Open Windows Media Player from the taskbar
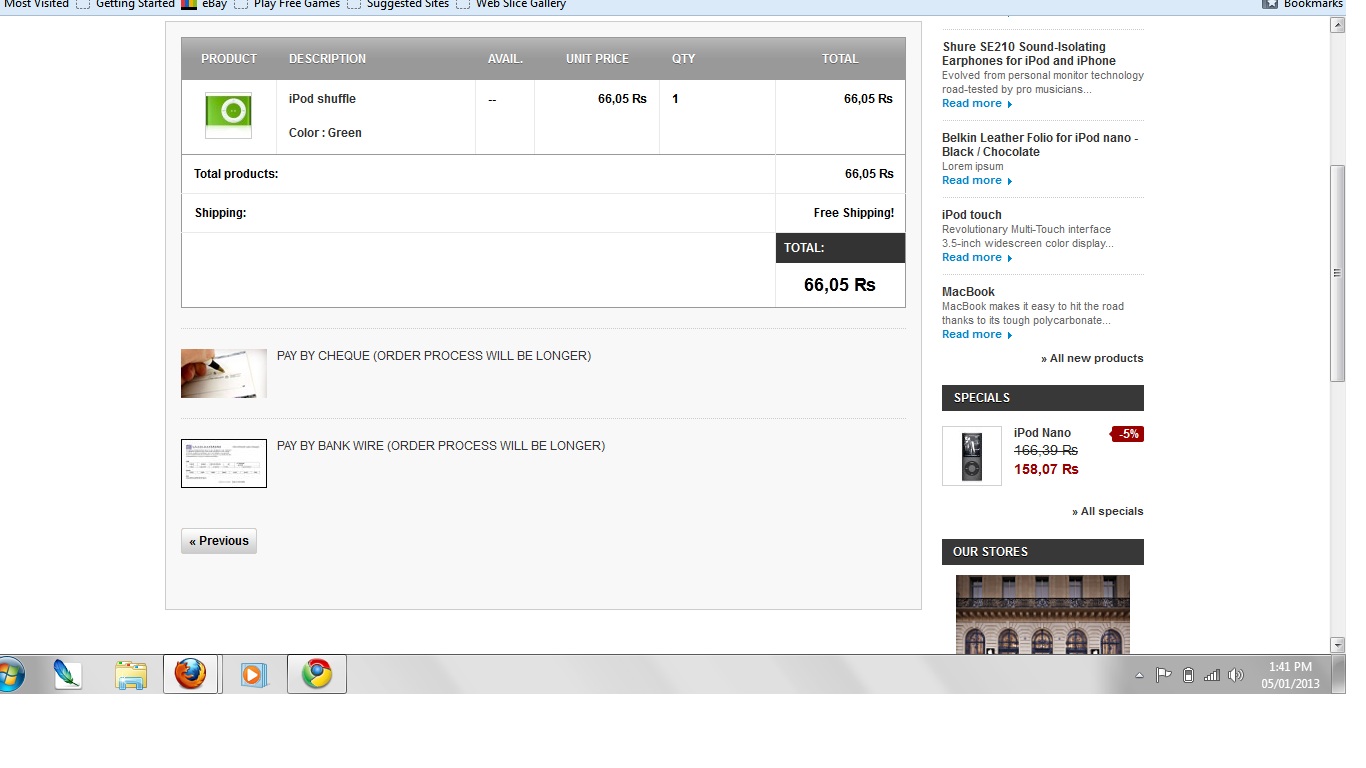The image size is (1366, 768). pyautogui.click(x=254, y=674)
